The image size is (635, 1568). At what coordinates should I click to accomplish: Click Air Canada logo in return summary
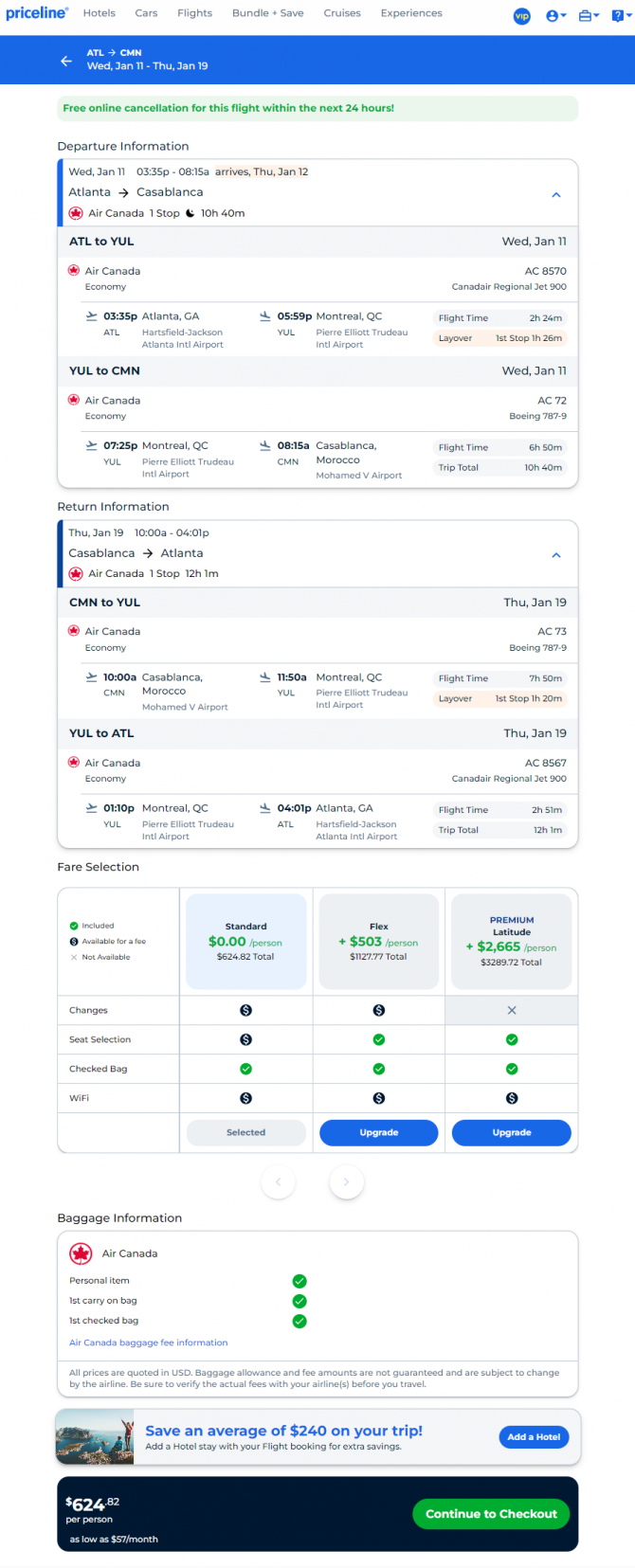[x=76, y=573]
